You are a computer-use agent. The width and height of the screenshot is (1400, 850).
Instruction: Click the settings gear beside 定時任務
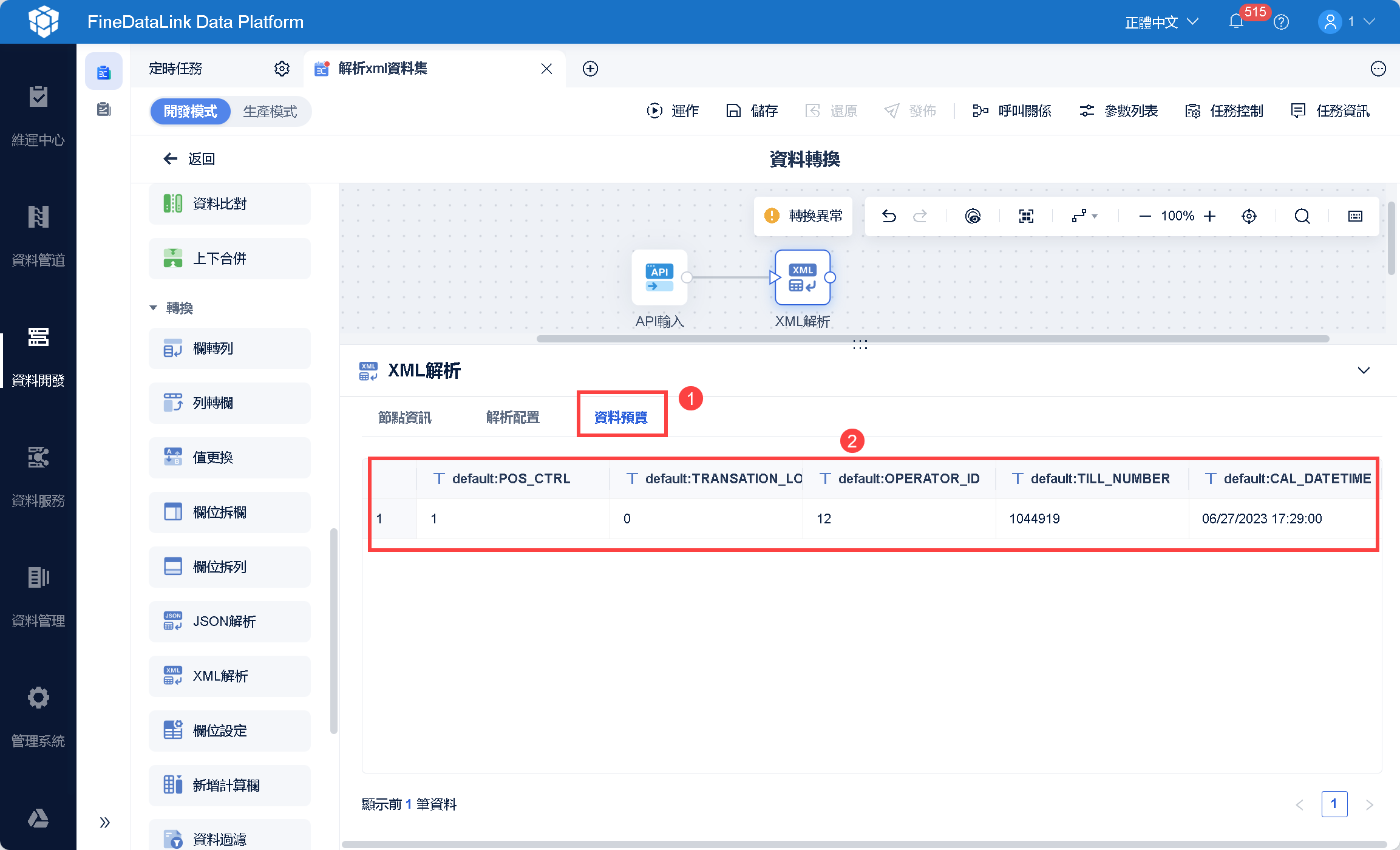coord(282,69)
